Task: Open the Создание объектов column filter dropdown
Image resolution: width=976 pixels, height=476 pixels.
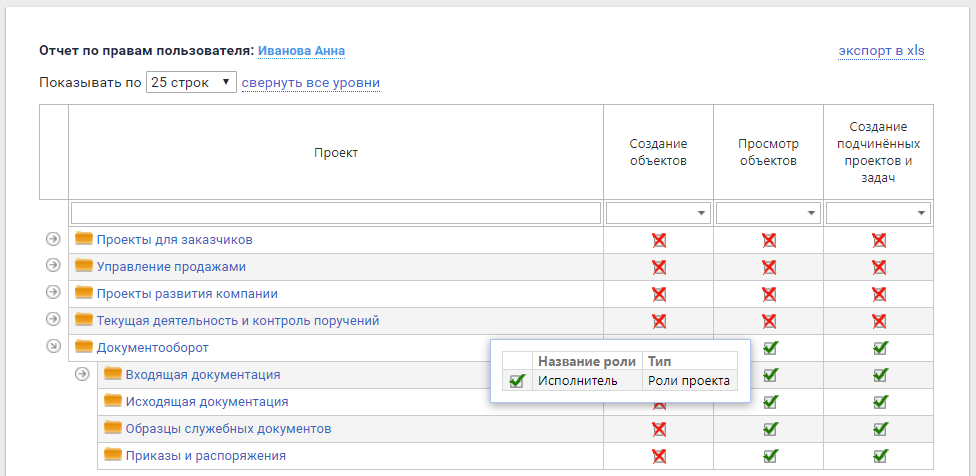Action: tap(658, 213)
